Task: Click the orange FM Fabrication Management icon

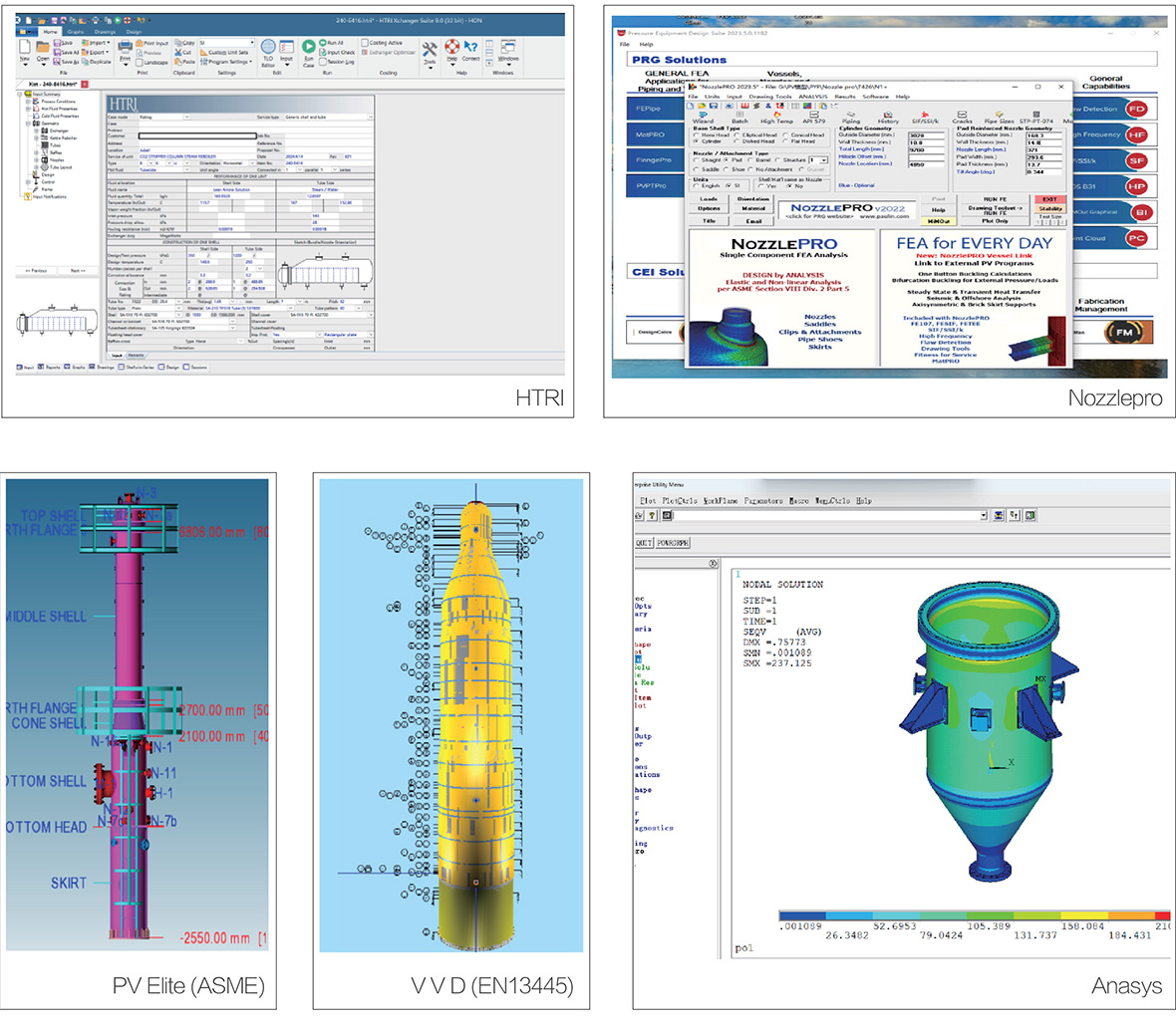Action: coord(1124,332)
